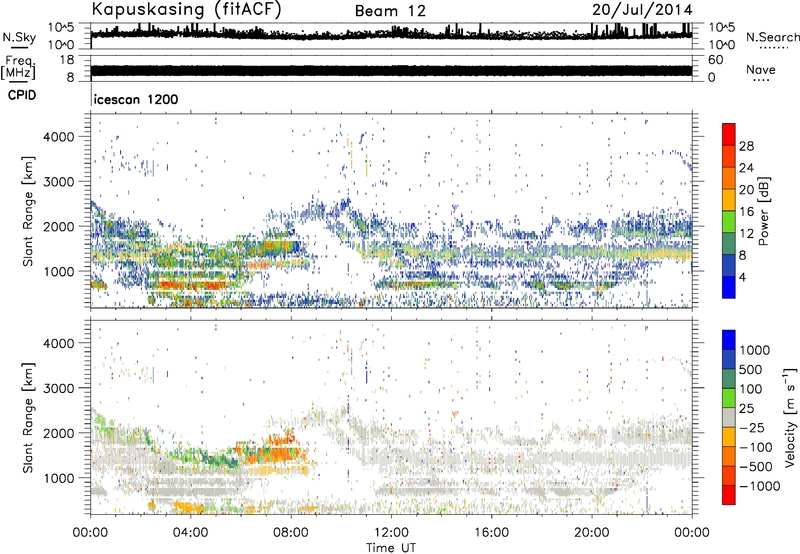Screen dimensions: 800x554
Task: Click the '12:00' time tick label
Action: coord(391,533)
